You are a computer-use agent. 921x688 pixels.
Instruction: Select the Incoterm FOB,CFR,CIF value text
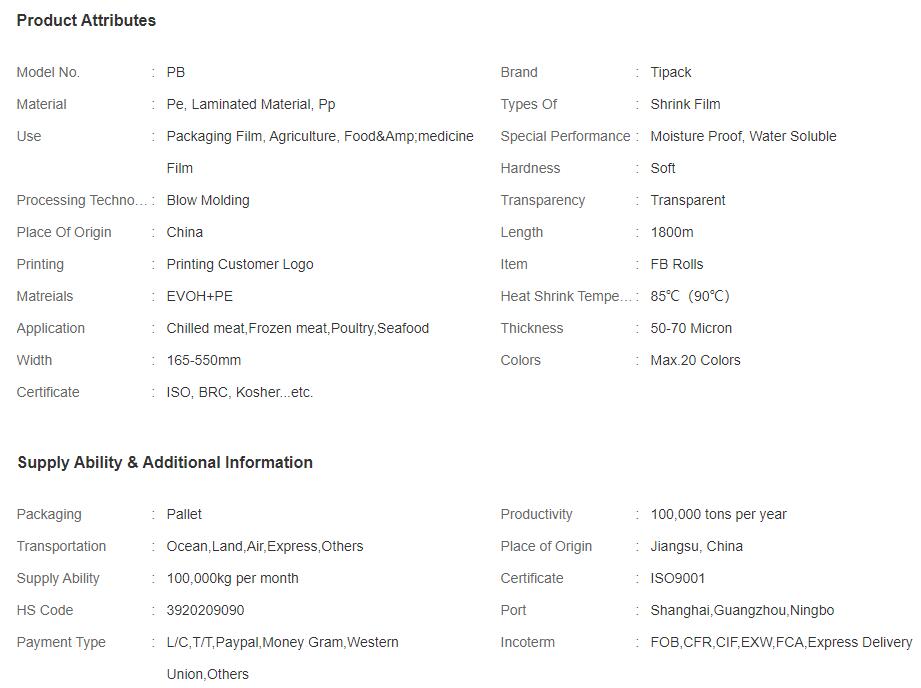pyautogui.click(x=781, y=642)
